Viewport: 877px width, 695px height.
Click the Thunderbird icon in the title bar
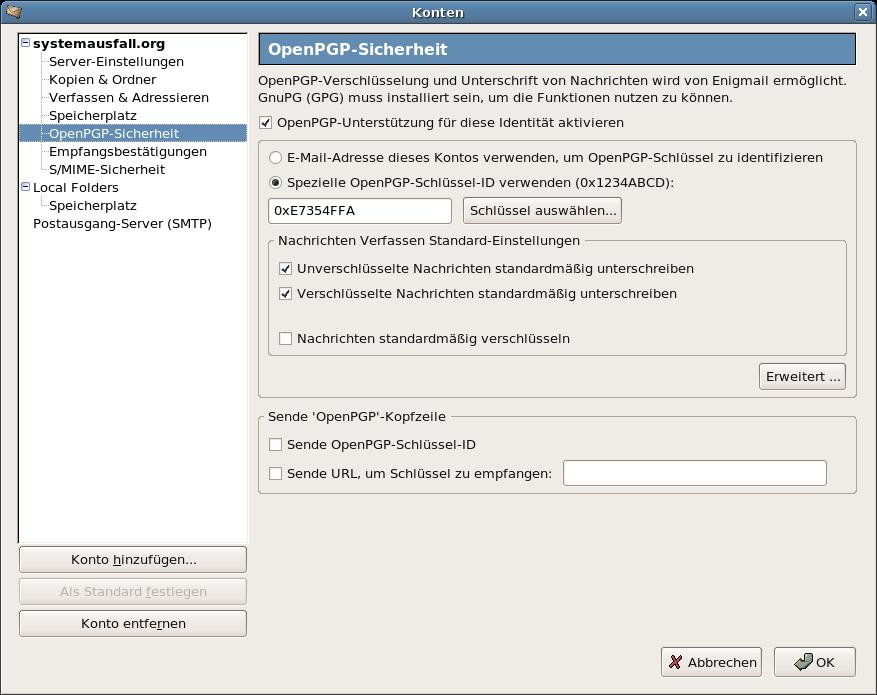(x=13, y=11)
